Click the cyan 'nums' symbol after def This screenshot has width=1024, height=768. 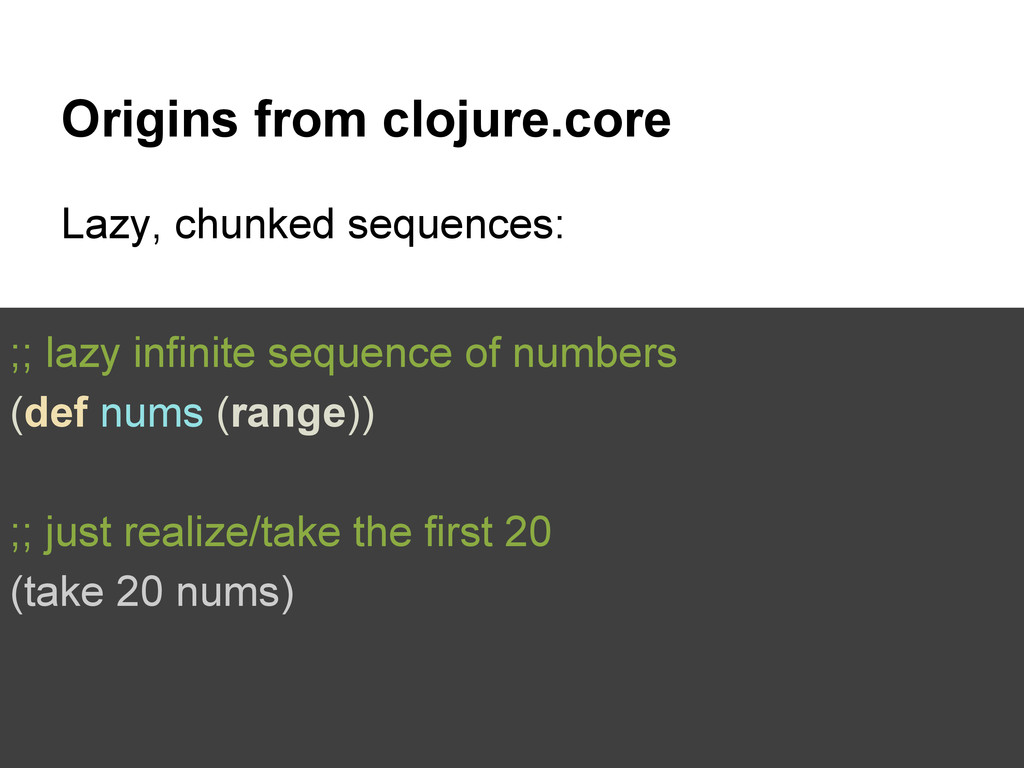[x=152, y=415]
